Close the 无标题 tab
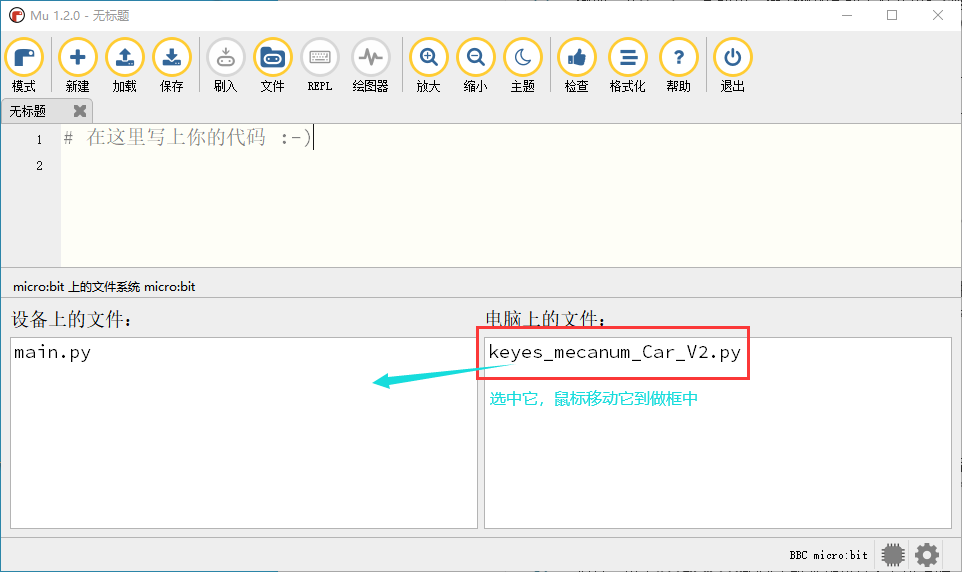This screenshot has width=962, height=572. coord(80,111)
